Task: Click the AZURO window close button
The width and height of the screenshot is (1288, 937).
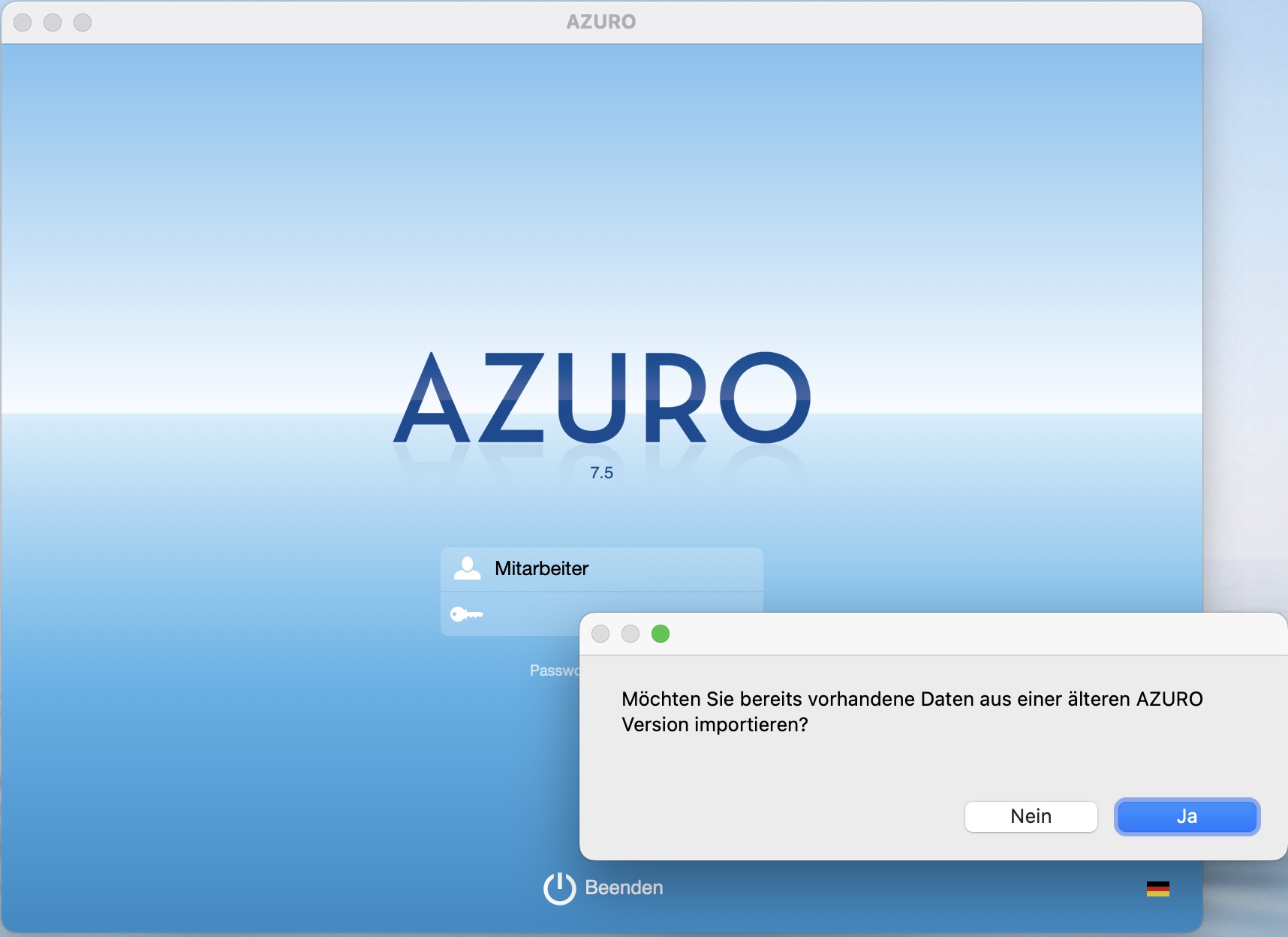Action: [23, 23]
